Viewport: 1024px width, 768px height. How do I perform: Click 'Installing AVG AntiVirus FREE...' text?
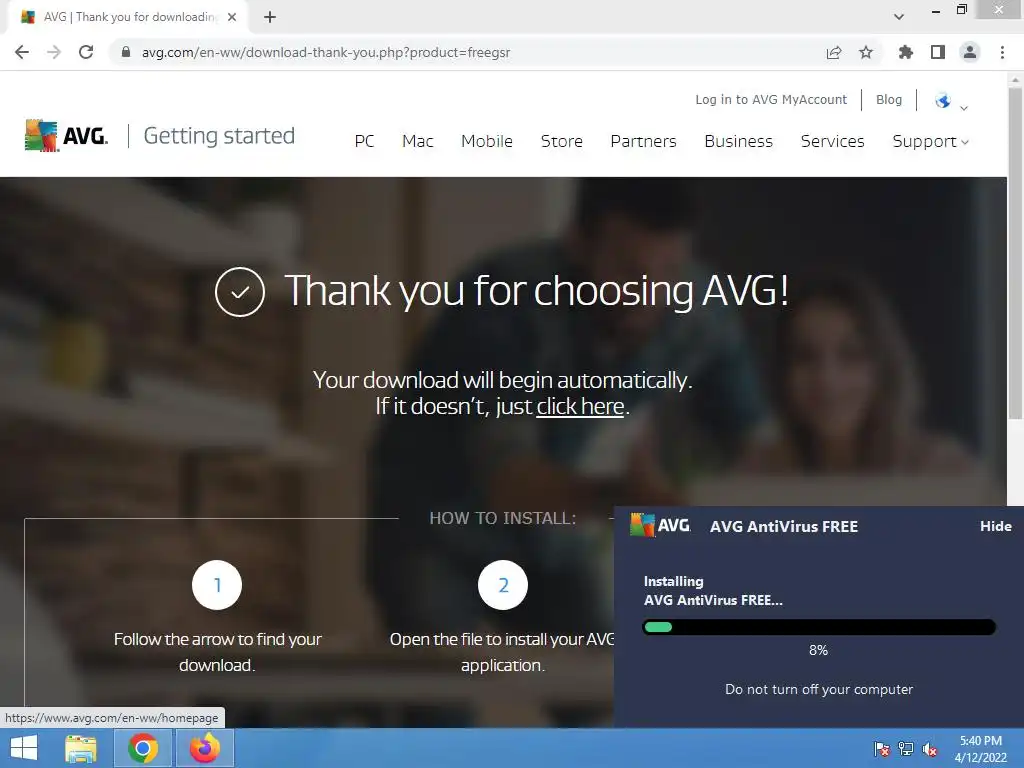pyautogui.click(x=713, y=590)
